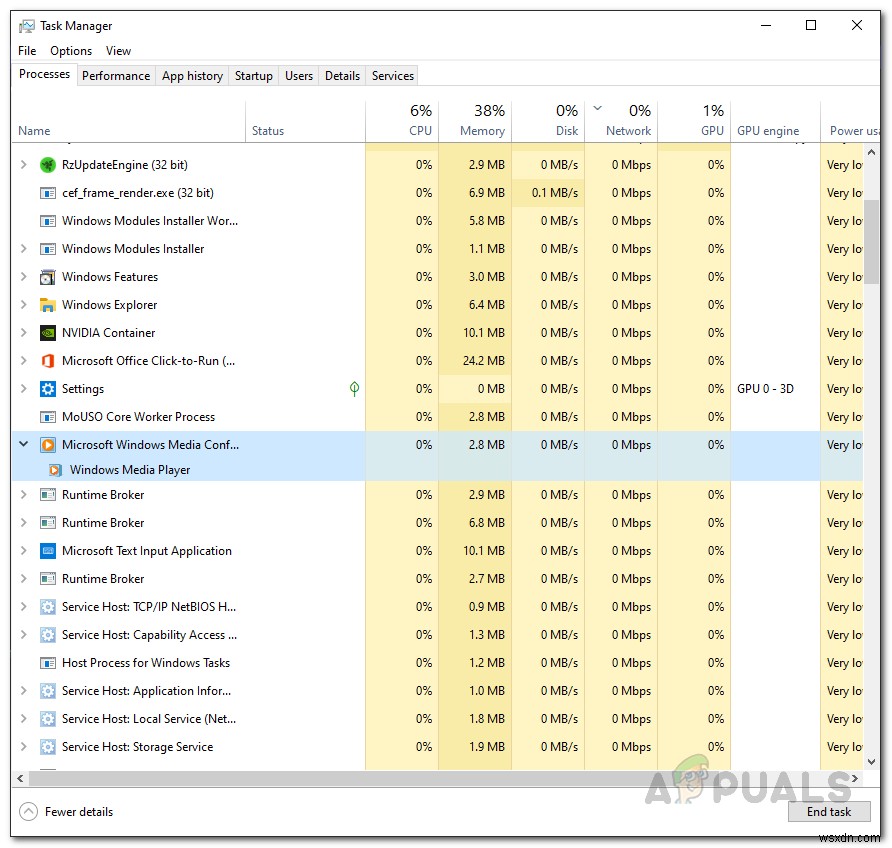Click the NVIDIA Container icon
Viewport: 892px width, 848px height.
[x=47, y=333]
